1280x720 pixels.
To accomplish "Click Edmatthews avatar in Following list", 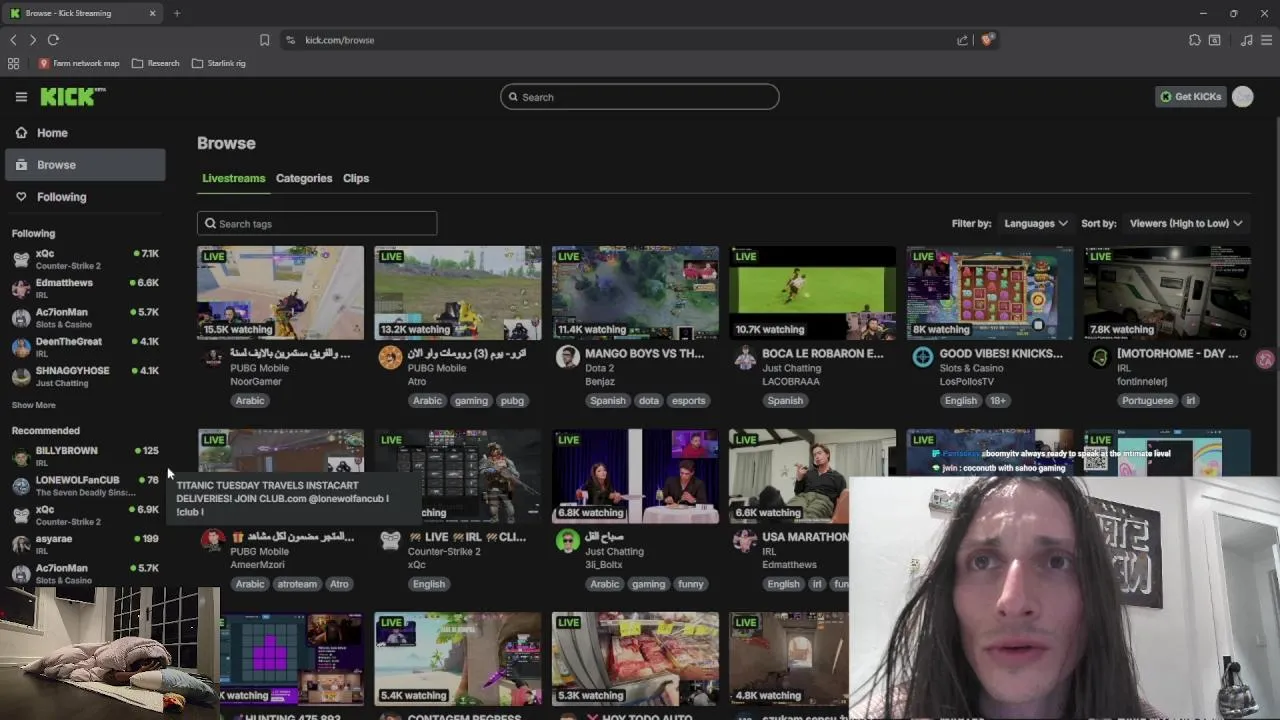I will point(21,289).
